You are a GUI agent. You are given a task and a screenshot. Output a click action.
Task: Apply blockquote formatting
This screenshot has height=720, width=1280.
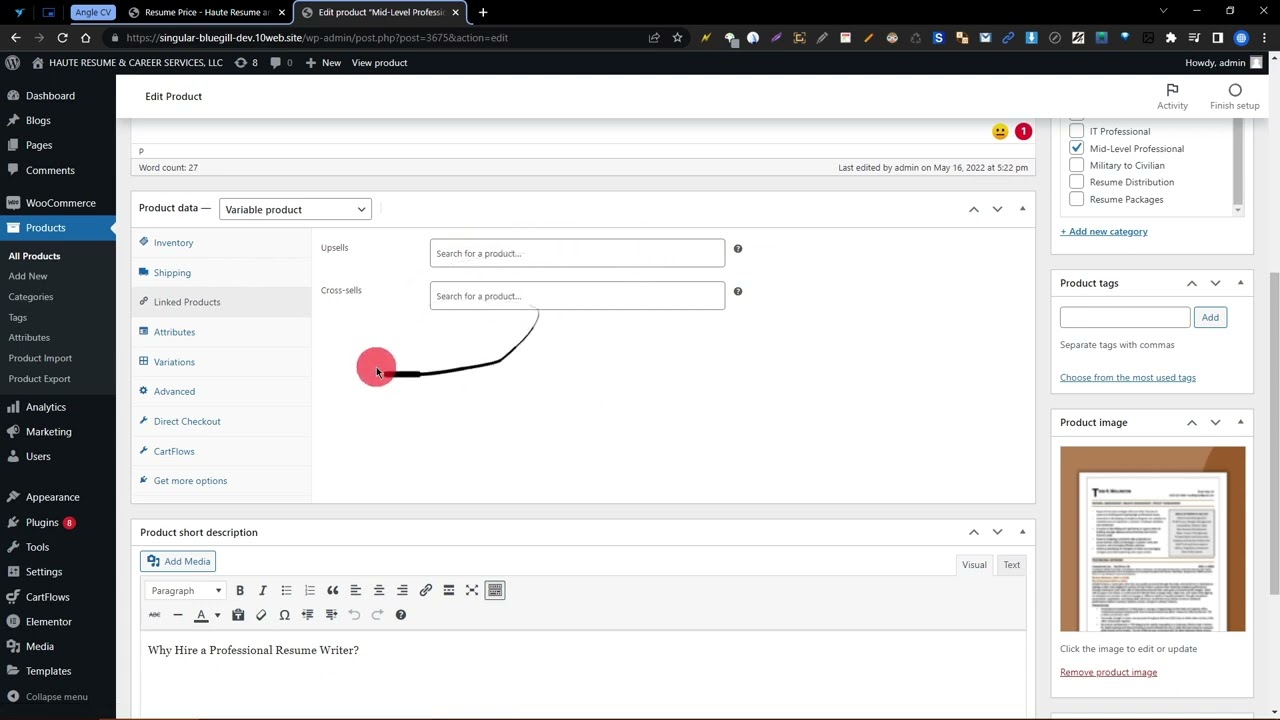pyautogui.click(x=333, y=591)
